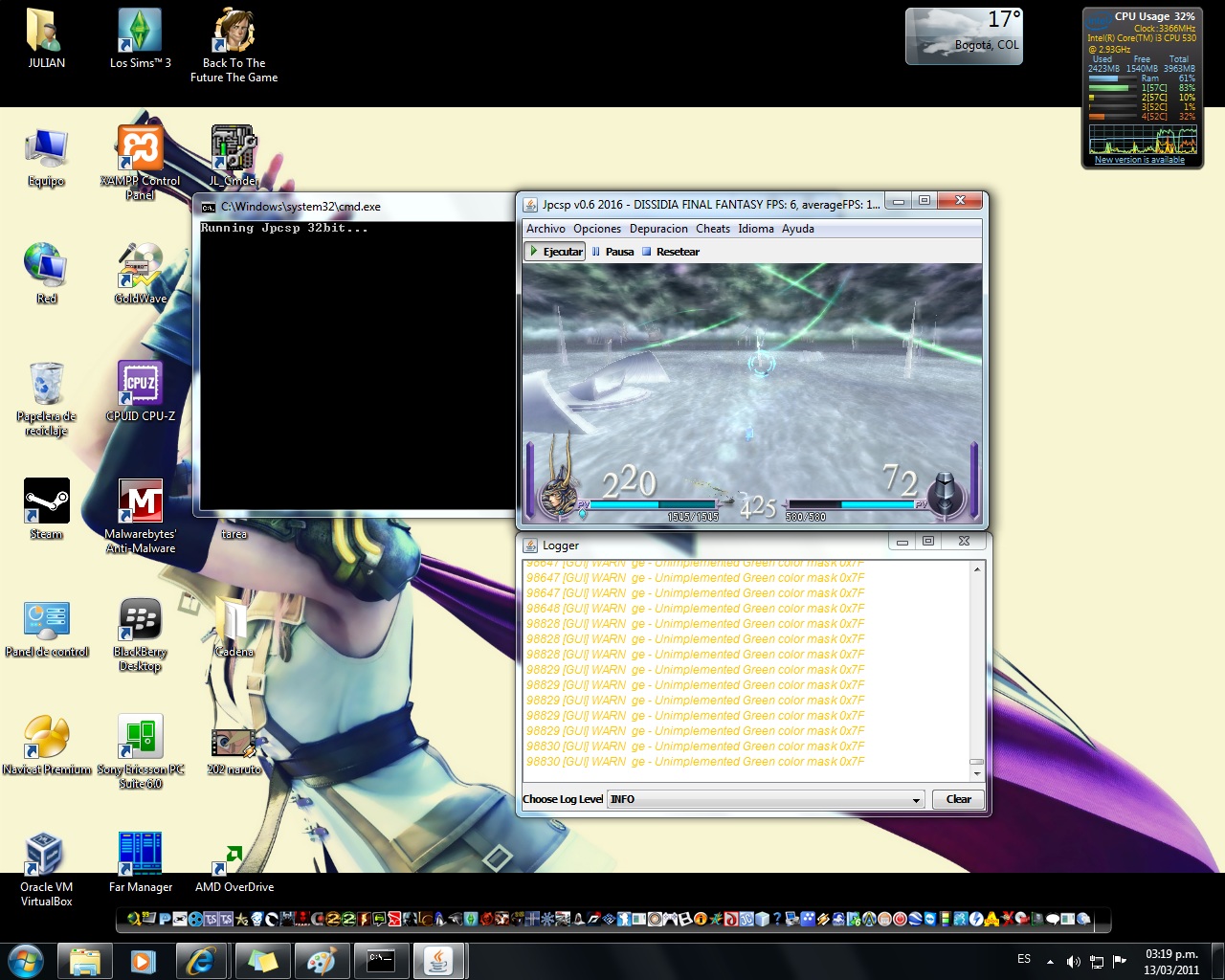Click the Logger scrollbar up arrow
The image size is (1225, 980).
pos(977,569)
